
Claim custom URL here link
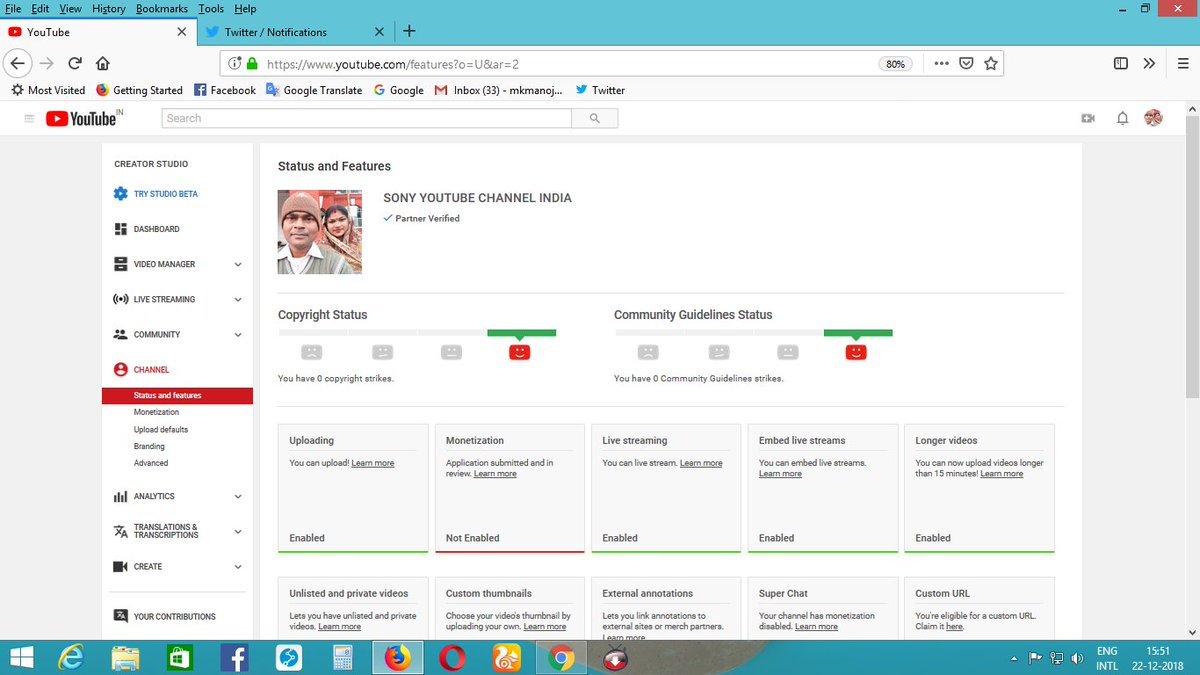point(954,627)
